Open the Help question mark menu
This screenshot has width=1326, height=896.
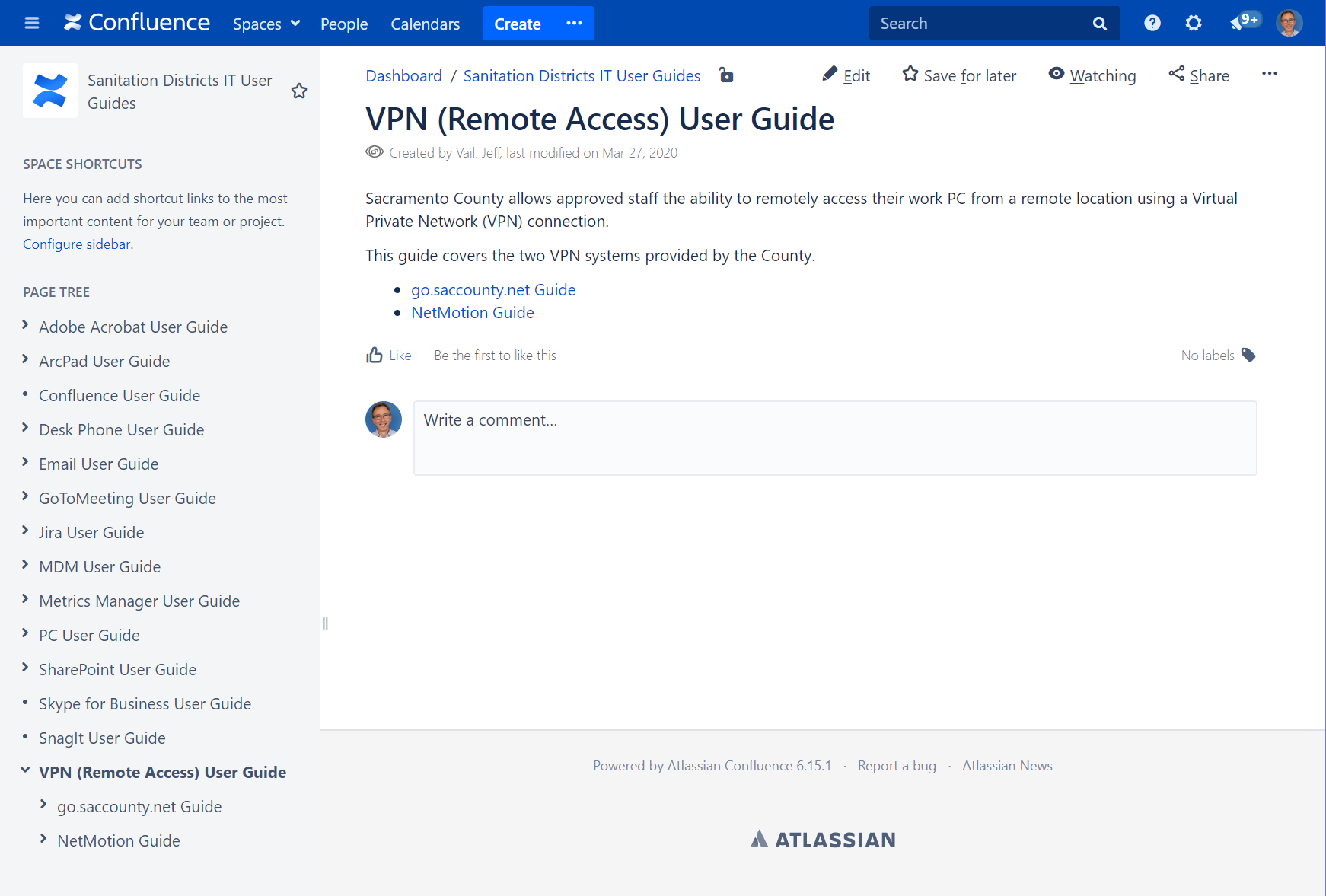(x=1152, y=23)
